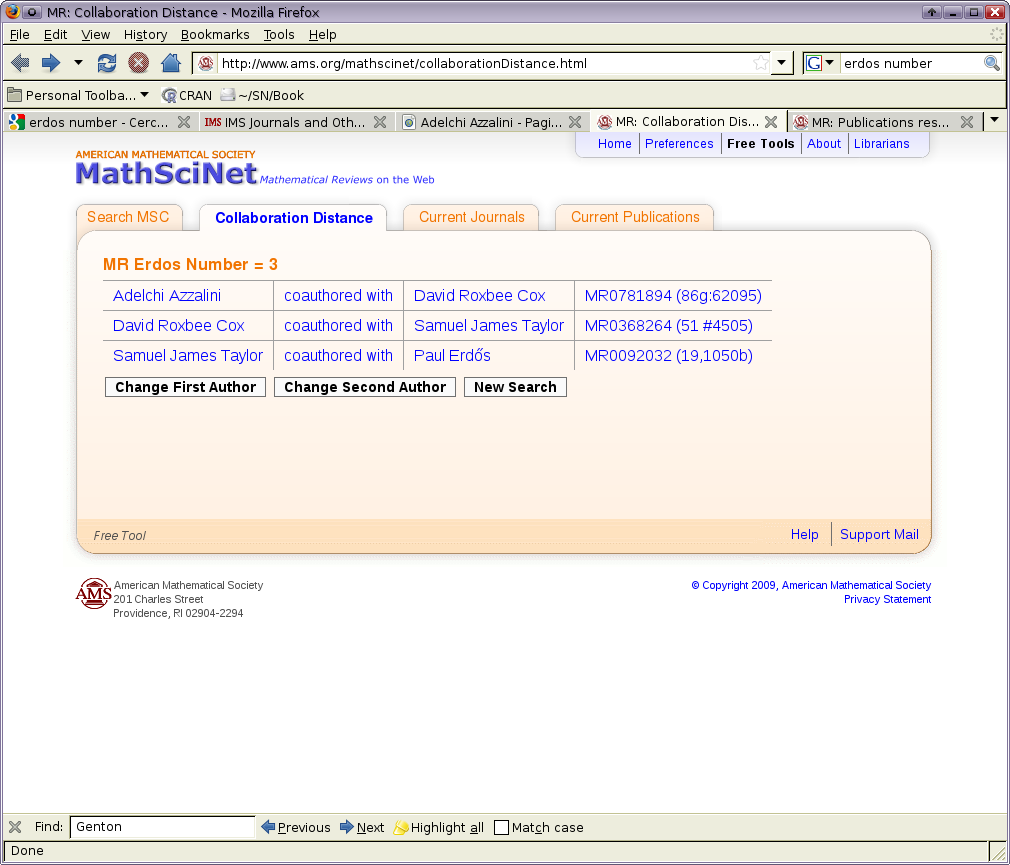Open paper MR0368264 (51 #4505)
Screen dimensions: 1010x865
pos(669,325)
